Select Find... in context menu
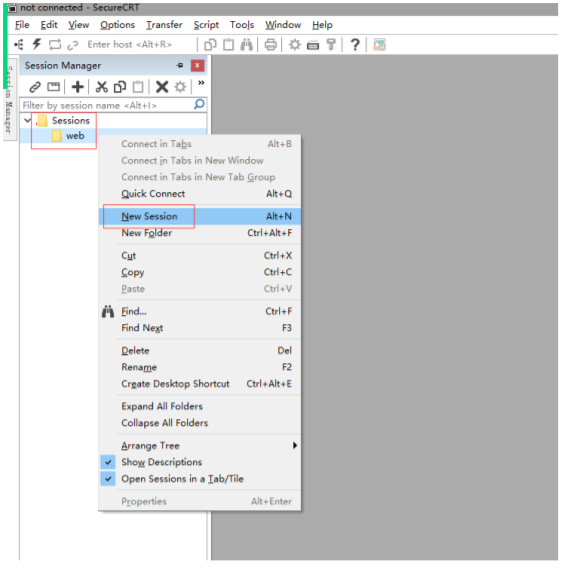 pos(200,311)
